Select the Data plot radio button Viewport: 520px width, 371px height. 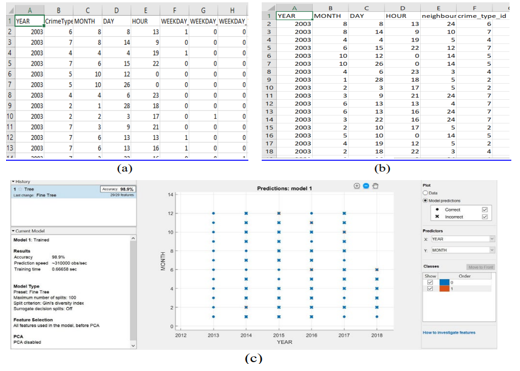click(x=425, y=193)
